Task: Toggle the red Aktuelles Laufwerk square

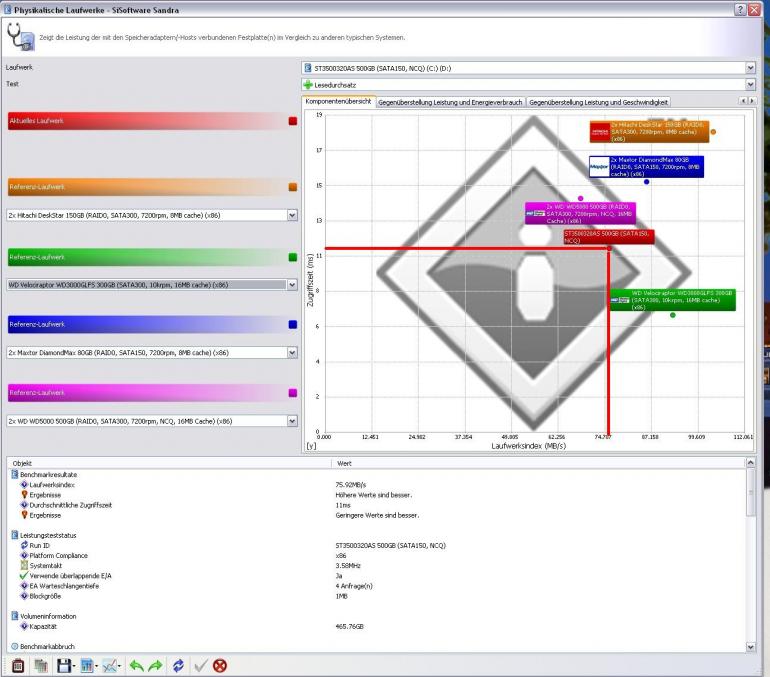Action: (293, 121)
